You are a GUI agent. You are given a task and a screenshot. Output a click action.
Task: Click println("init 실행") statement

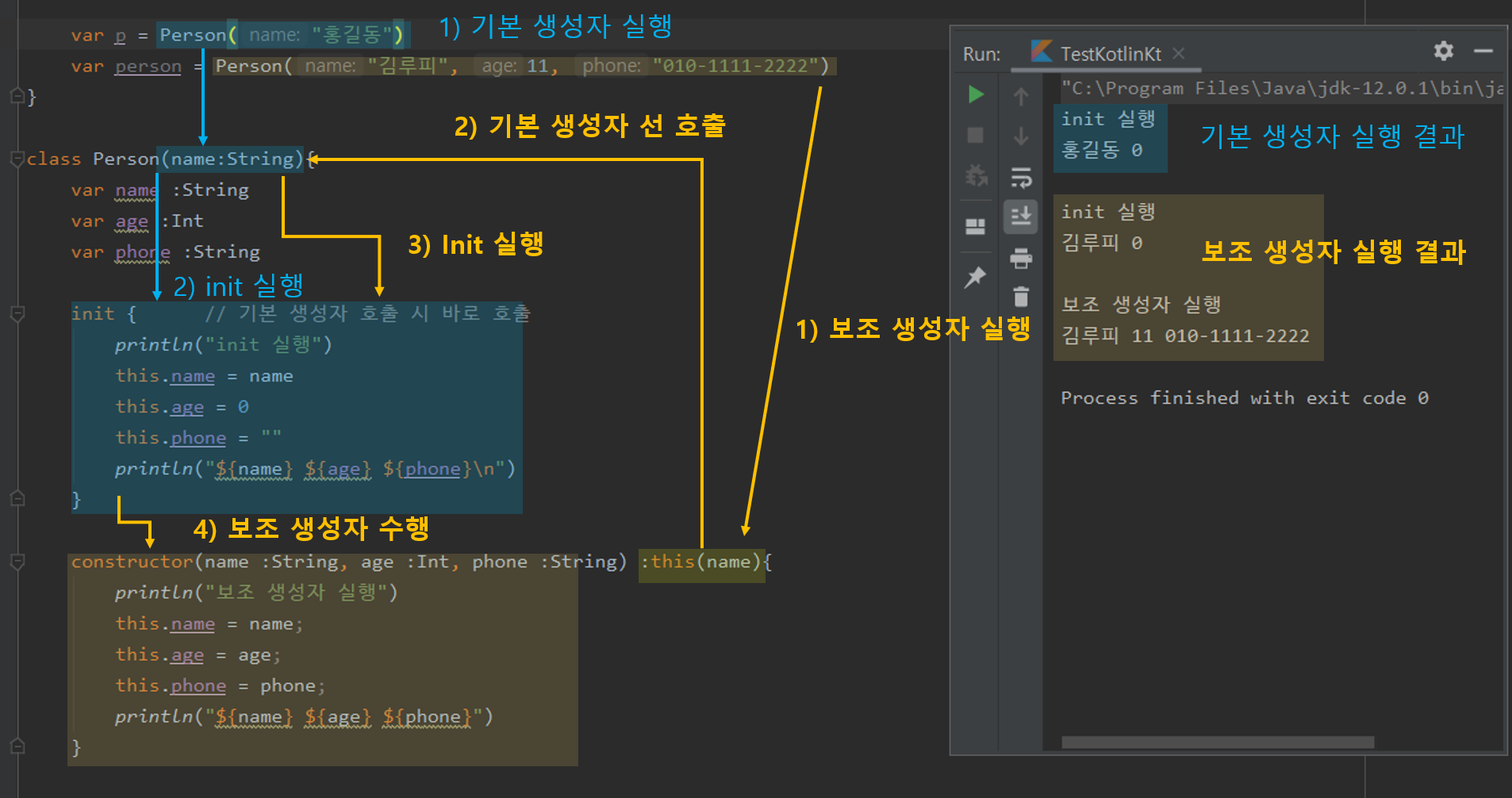(x=223, y=345)
